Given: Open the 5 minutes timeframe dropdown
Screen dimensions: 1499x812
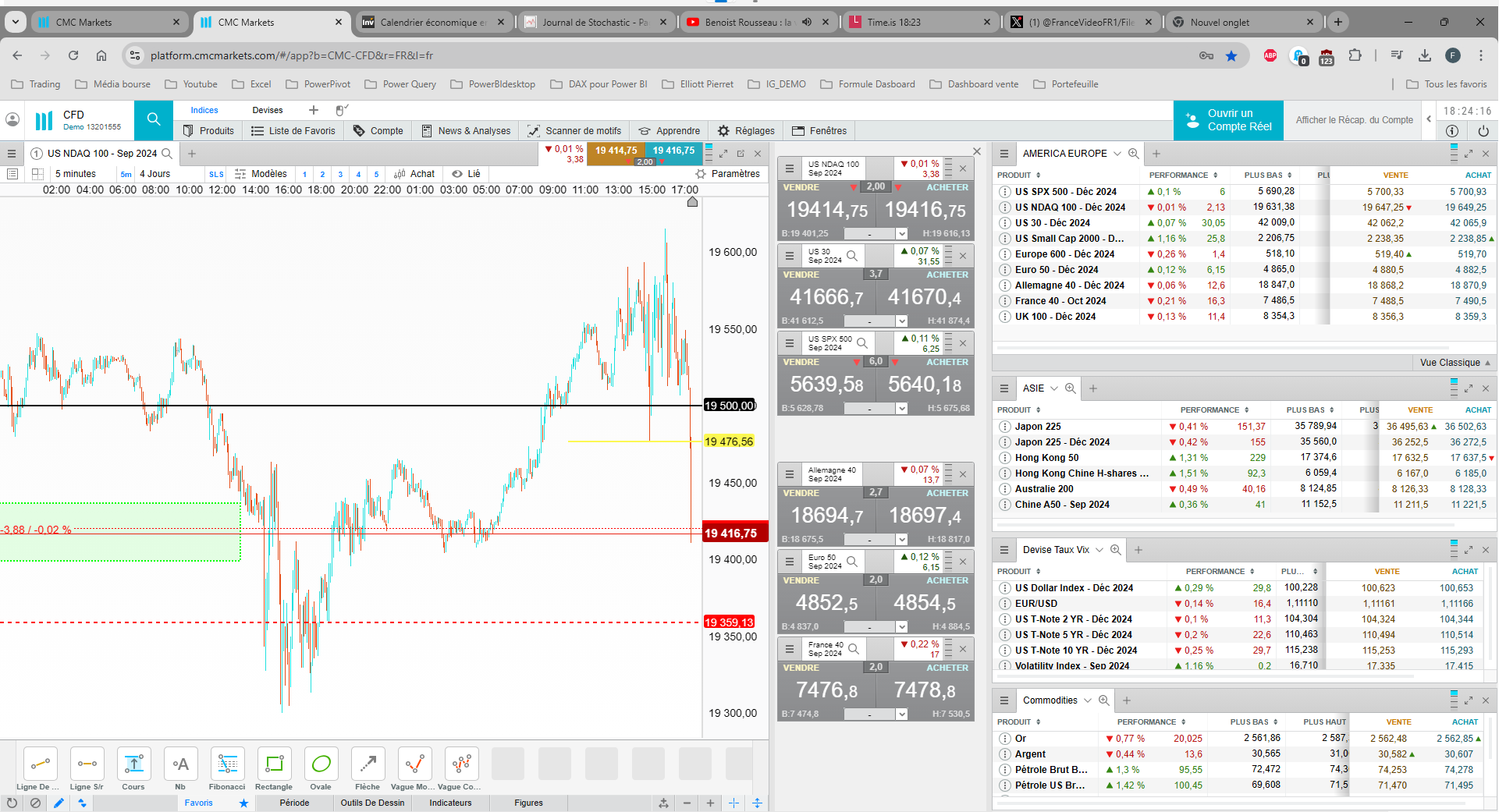Looking at the screenshot, I should (76, 174).
